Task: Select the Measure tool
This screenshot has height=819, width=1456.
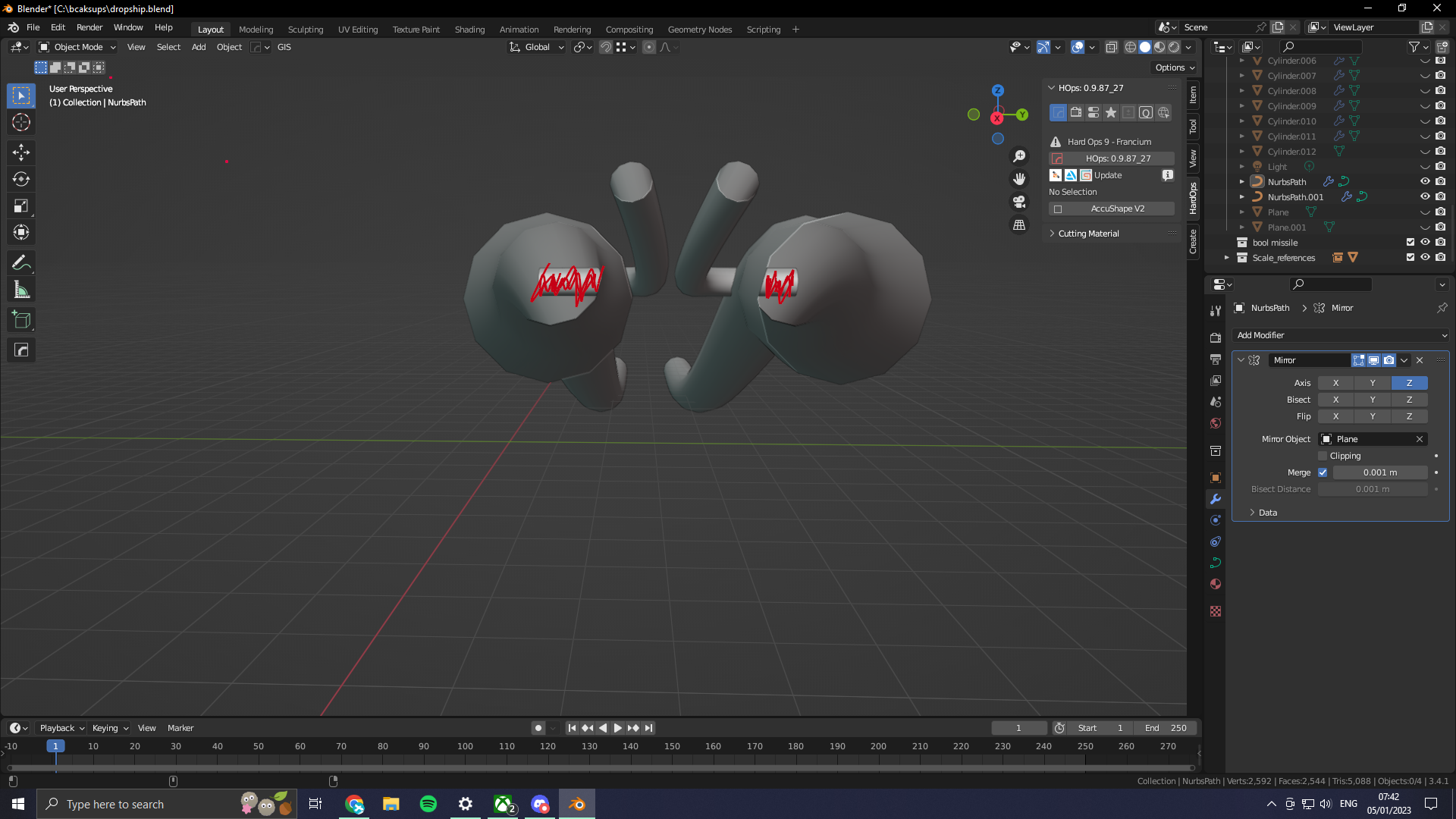Action: [x=21, y=289]
